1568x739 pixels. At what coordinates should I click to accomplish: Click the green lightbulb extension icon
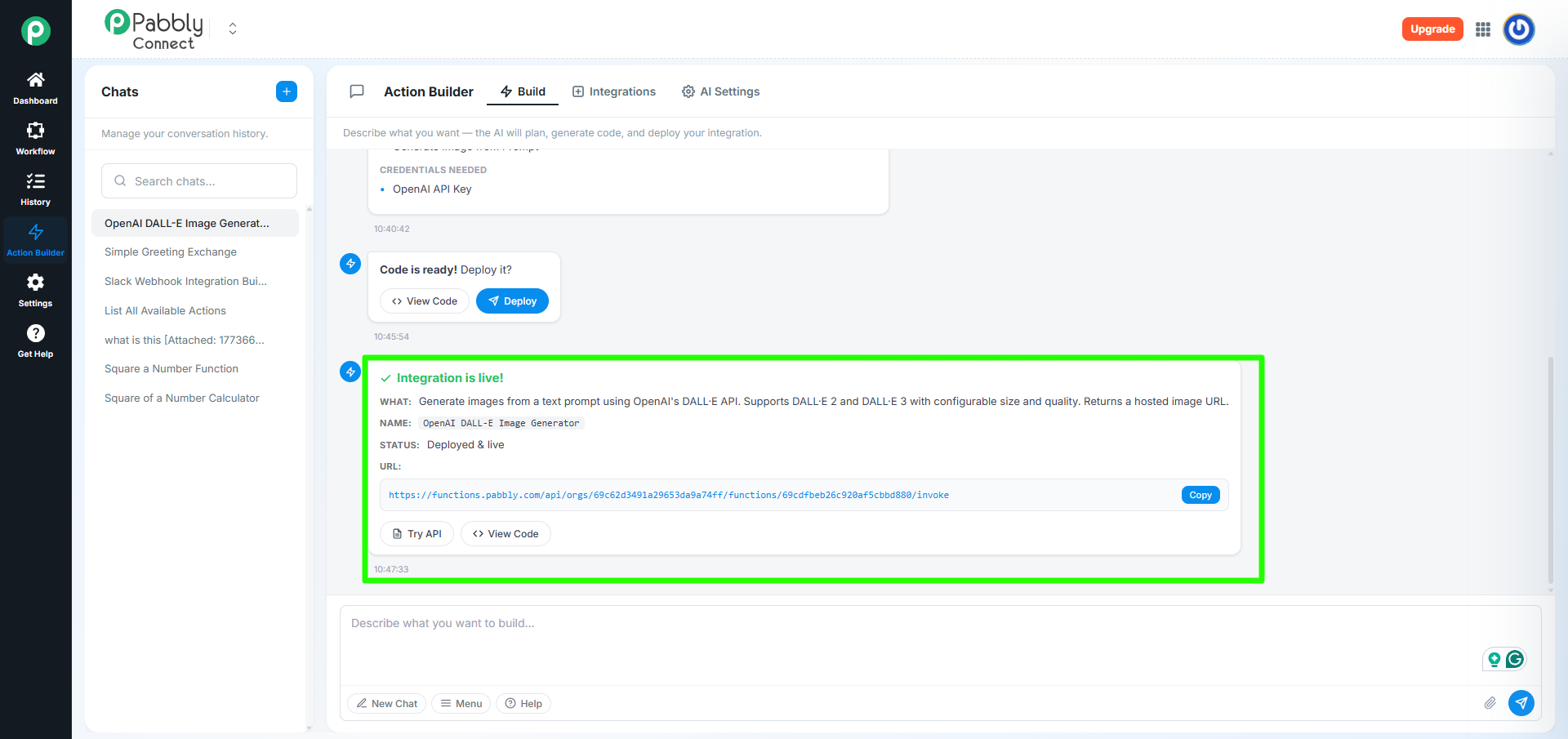click(1494, 660)
